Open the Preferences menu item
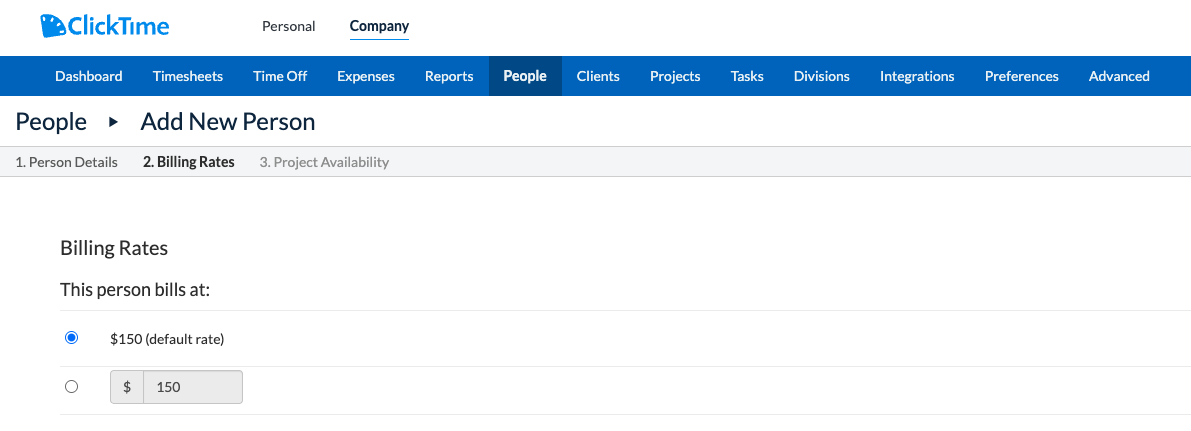Image resolution: width=1191 pixels, height=431 pixels. pyautogui.click(x=1022, y=76)
